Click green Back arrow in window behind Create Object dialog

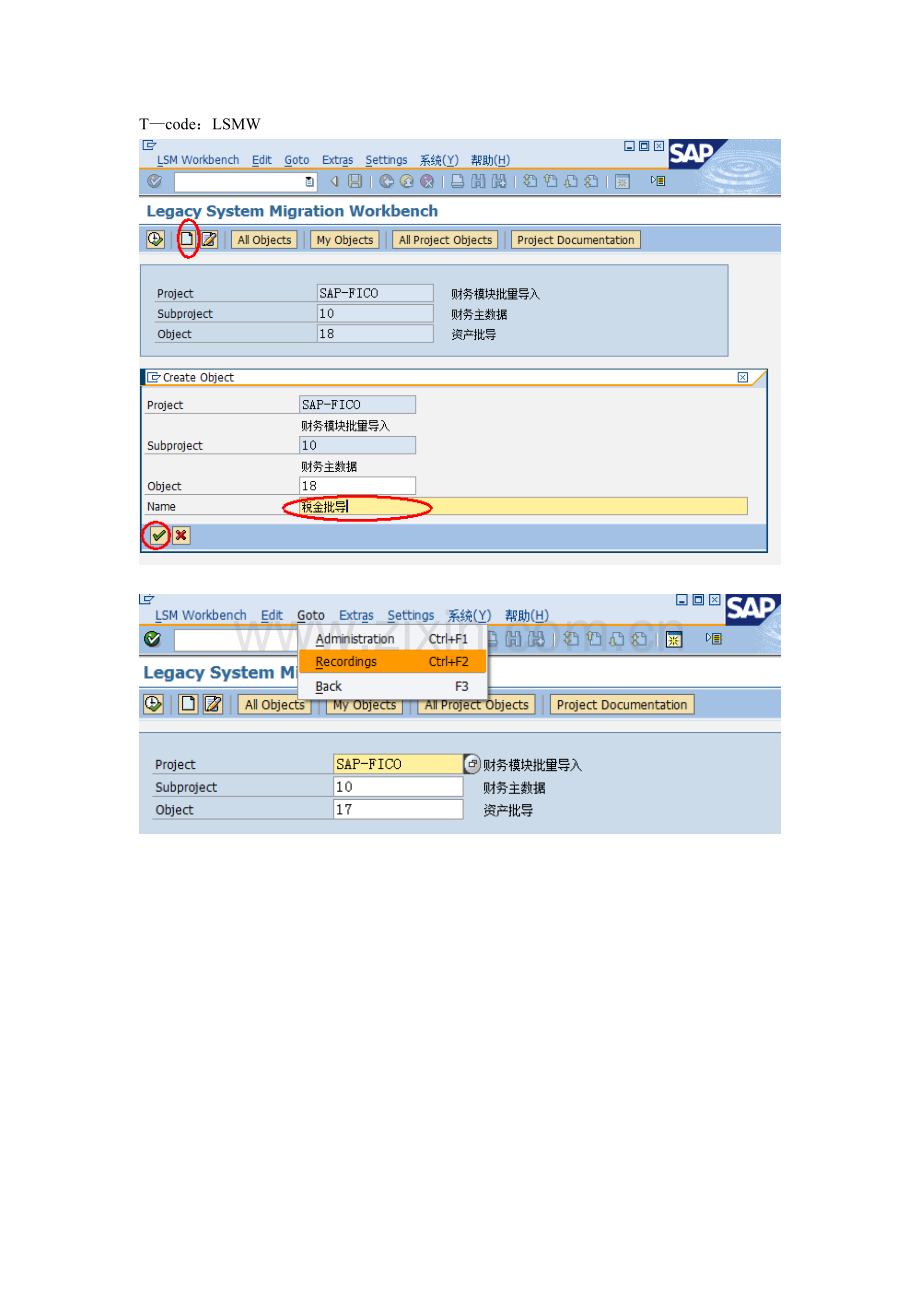click(386, 181)
